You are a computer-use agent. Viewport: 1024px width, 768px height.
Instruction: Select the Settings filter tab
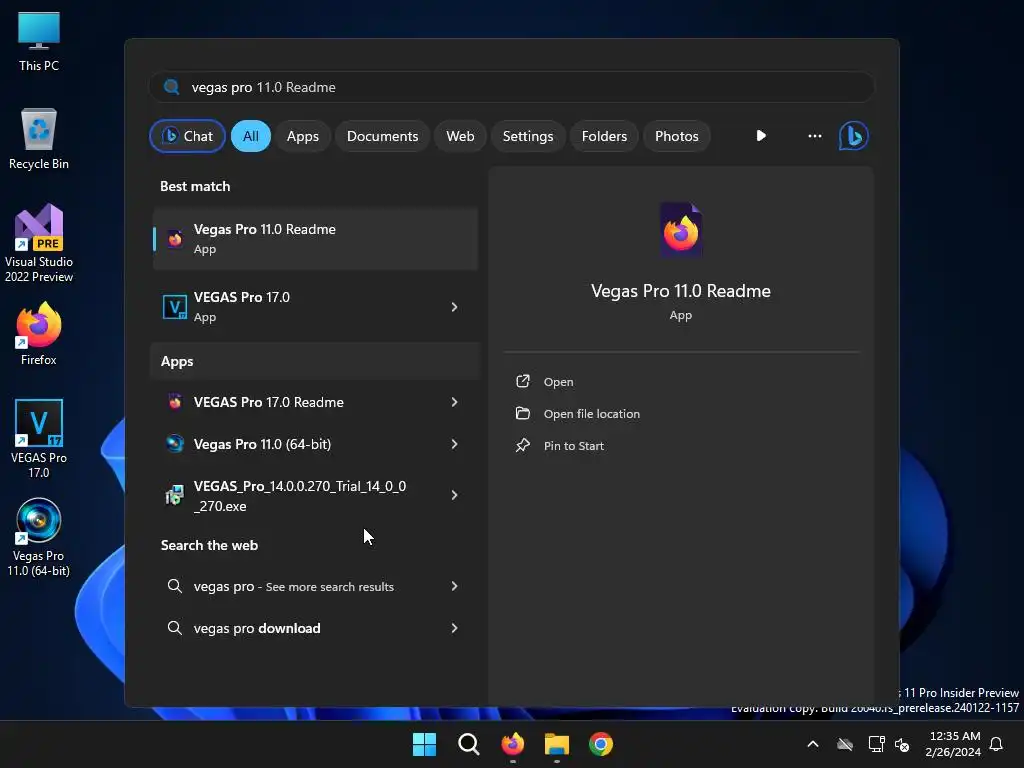coord(528,136)
